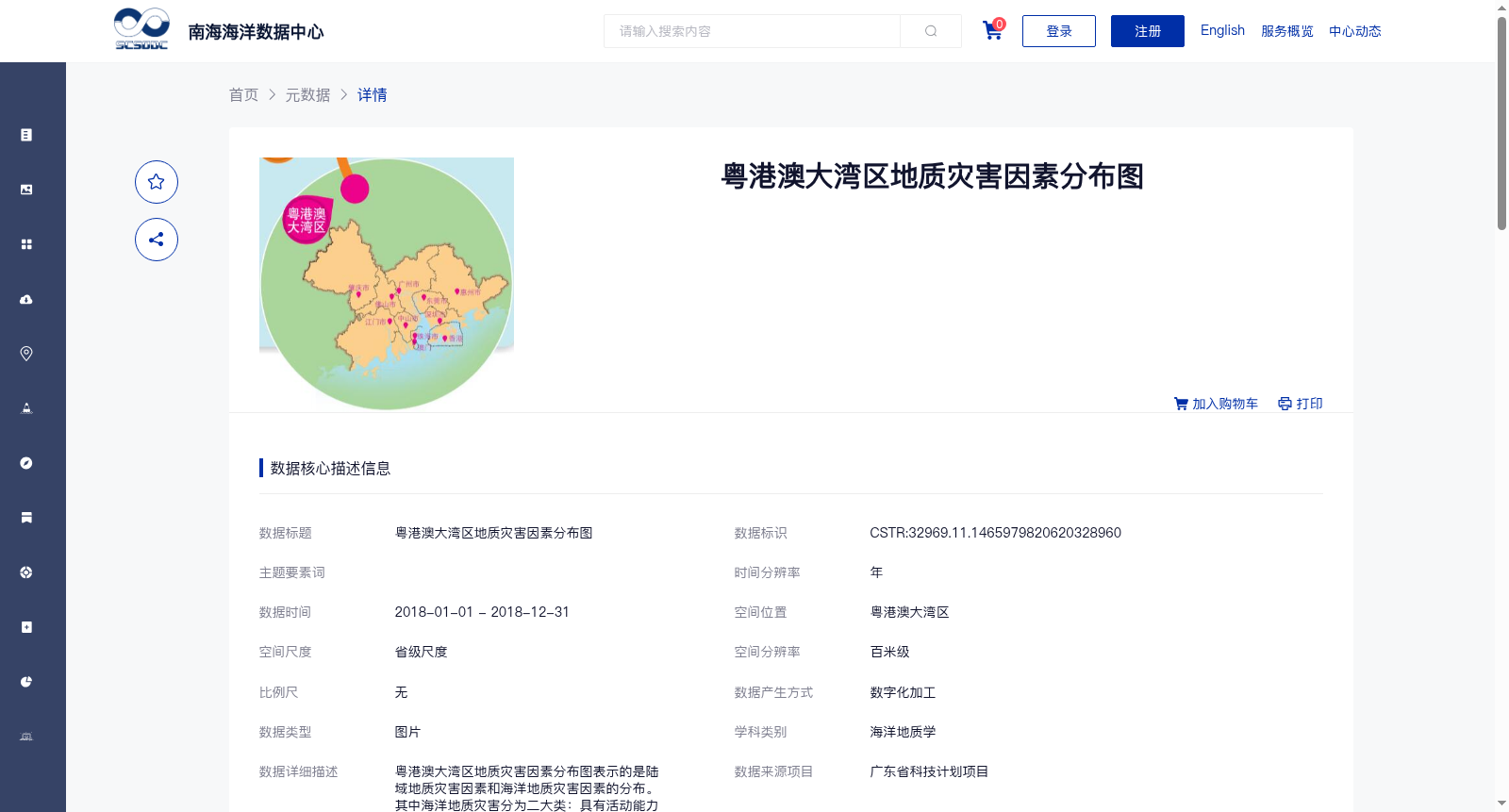The height and width of the screenshot is (812, 1509).
Task: Click the 图片 data type value
Action: [407, 732]
